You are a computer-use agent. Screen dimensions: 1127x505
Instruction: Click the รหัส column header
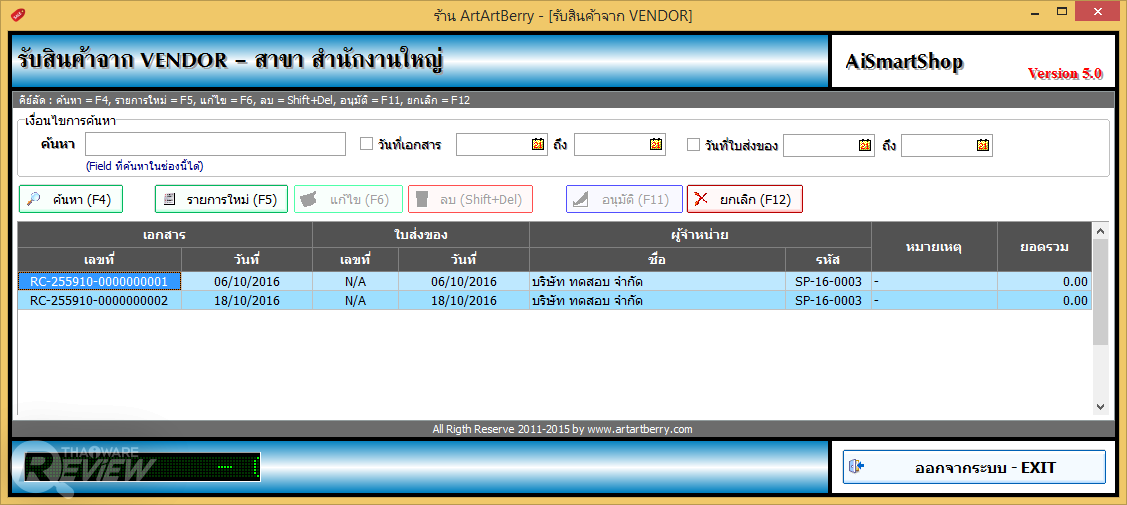(828, 259)
